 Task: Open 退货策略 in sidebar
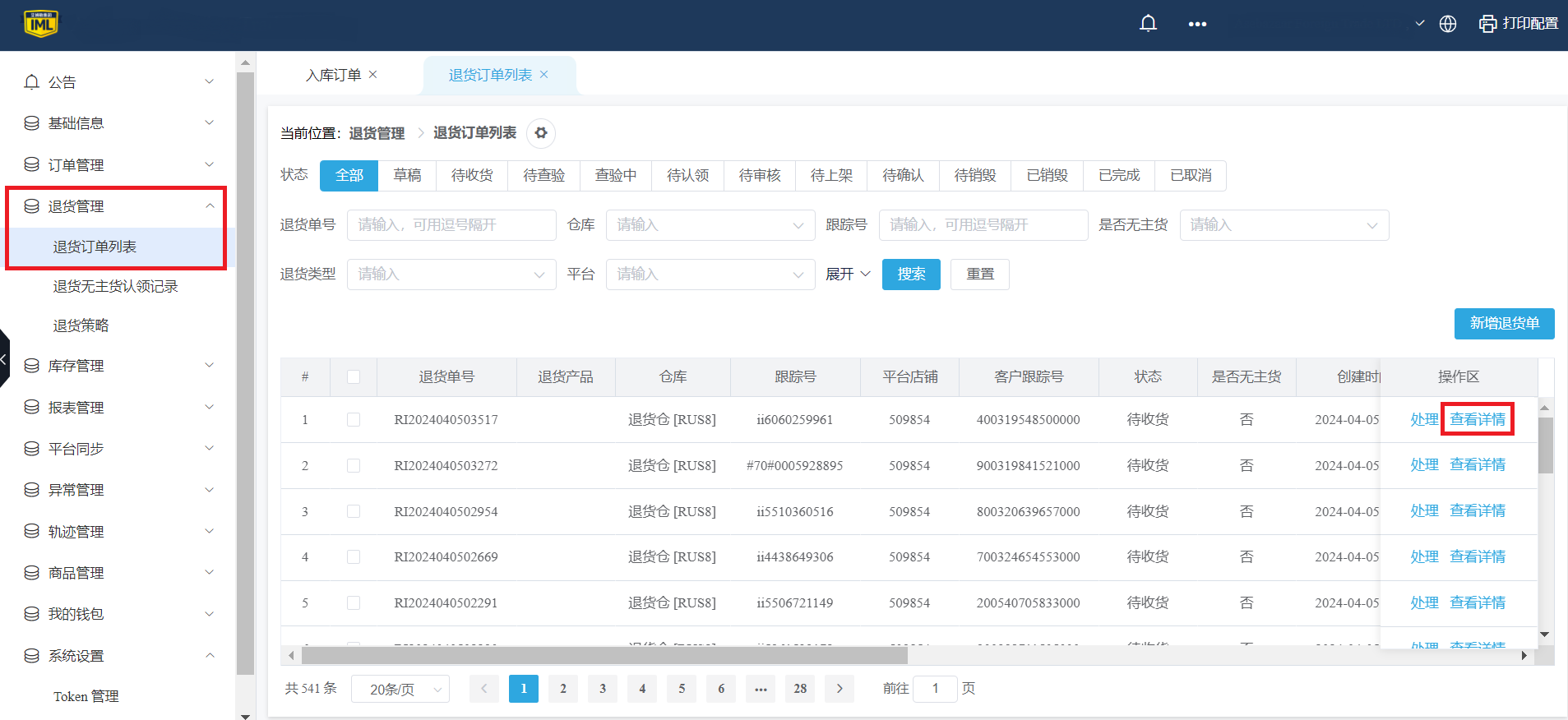click(81, 325)
